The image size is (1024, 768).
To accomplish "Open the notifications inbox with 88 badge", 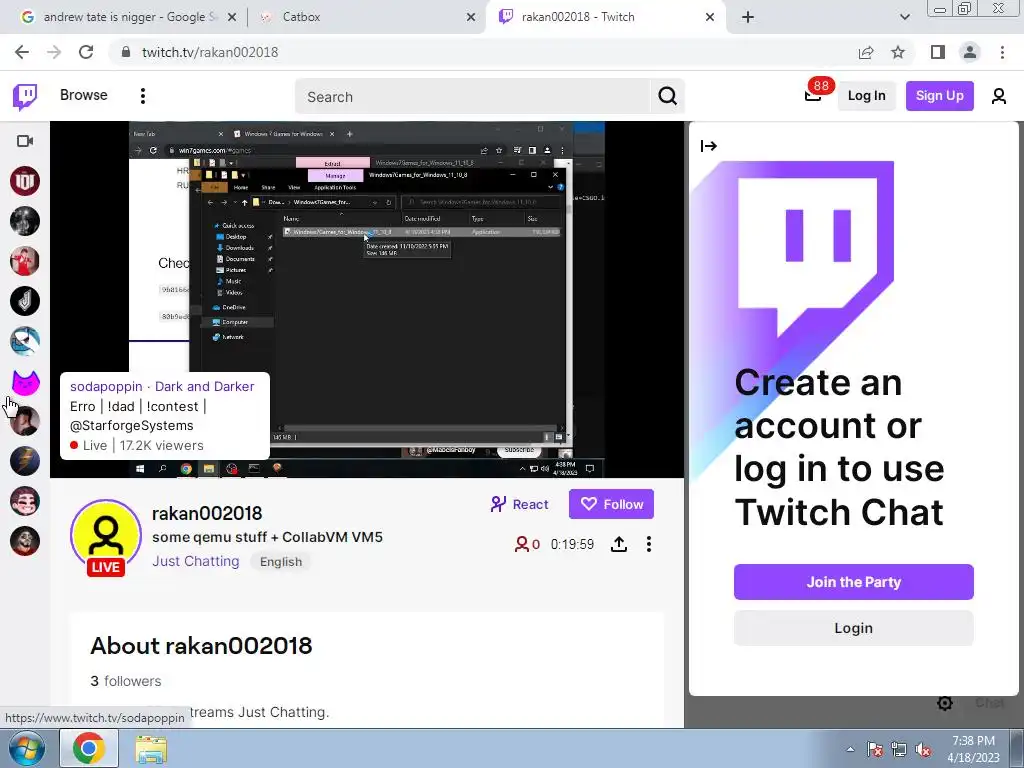I will (813, 95).
